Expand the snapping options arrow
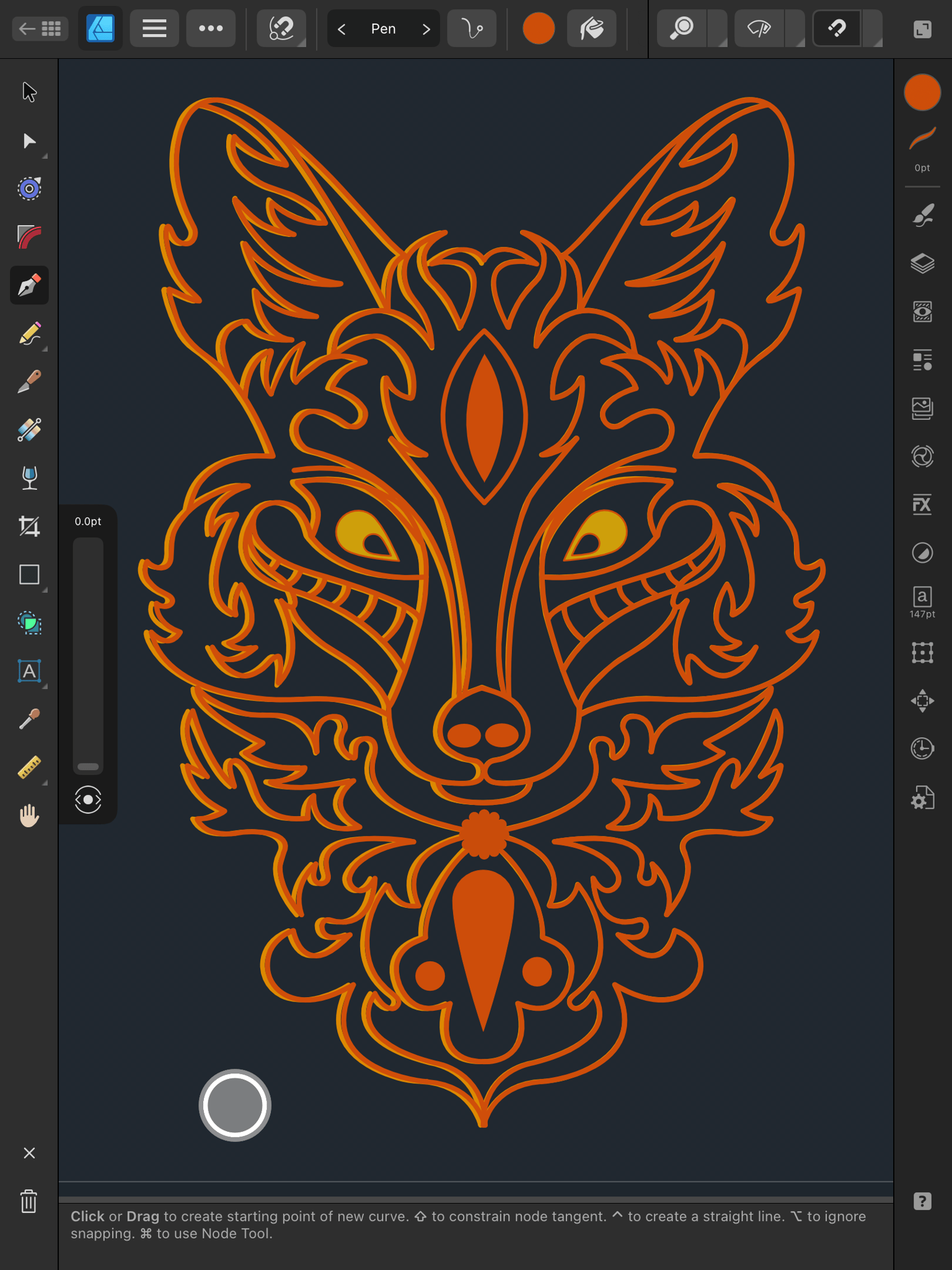The height and width of the screenshot is (1270, 952). coord(873,29)
